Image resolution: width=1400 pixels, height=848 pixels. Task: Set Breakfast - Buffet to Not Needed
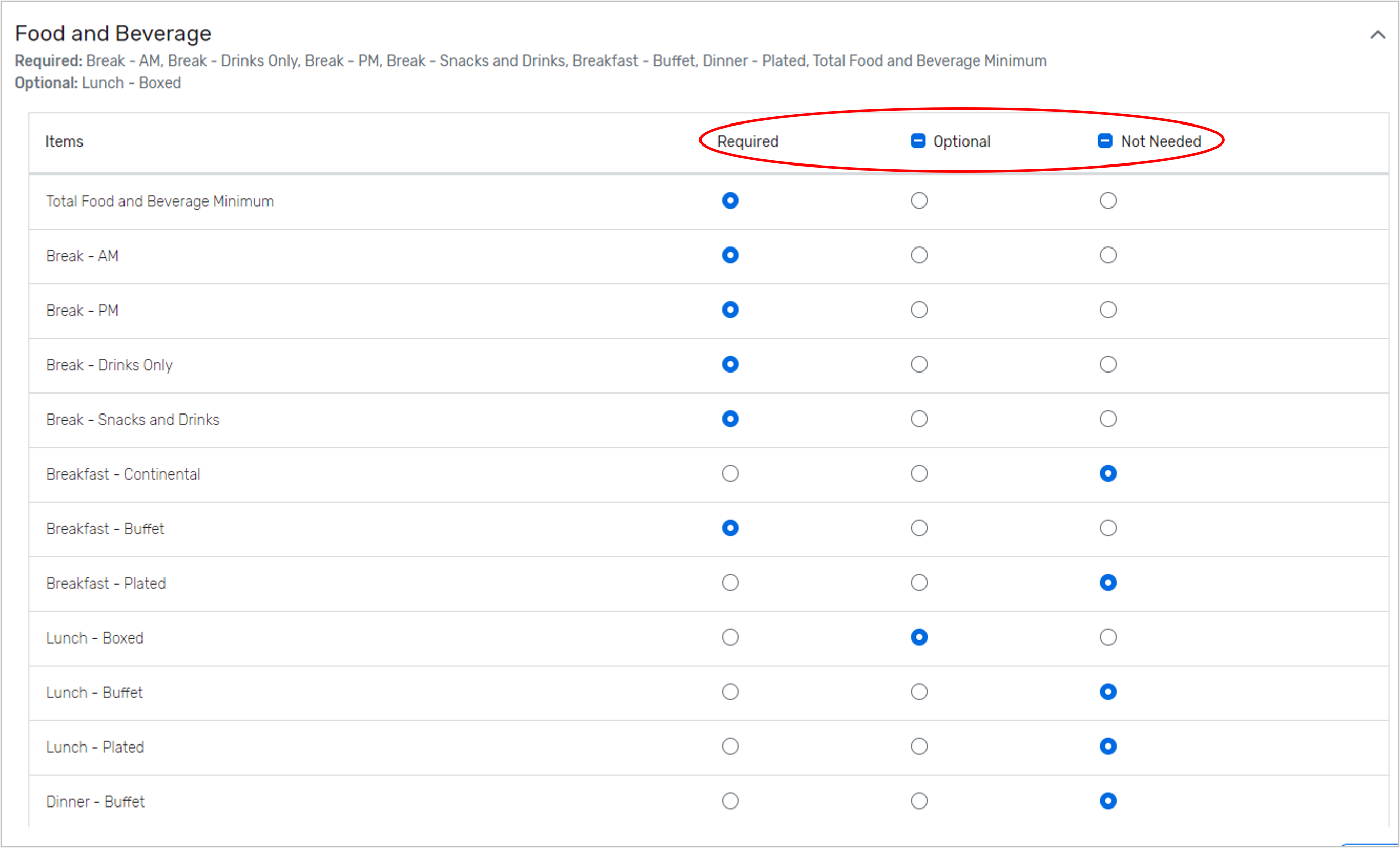tap(1107, 528)
